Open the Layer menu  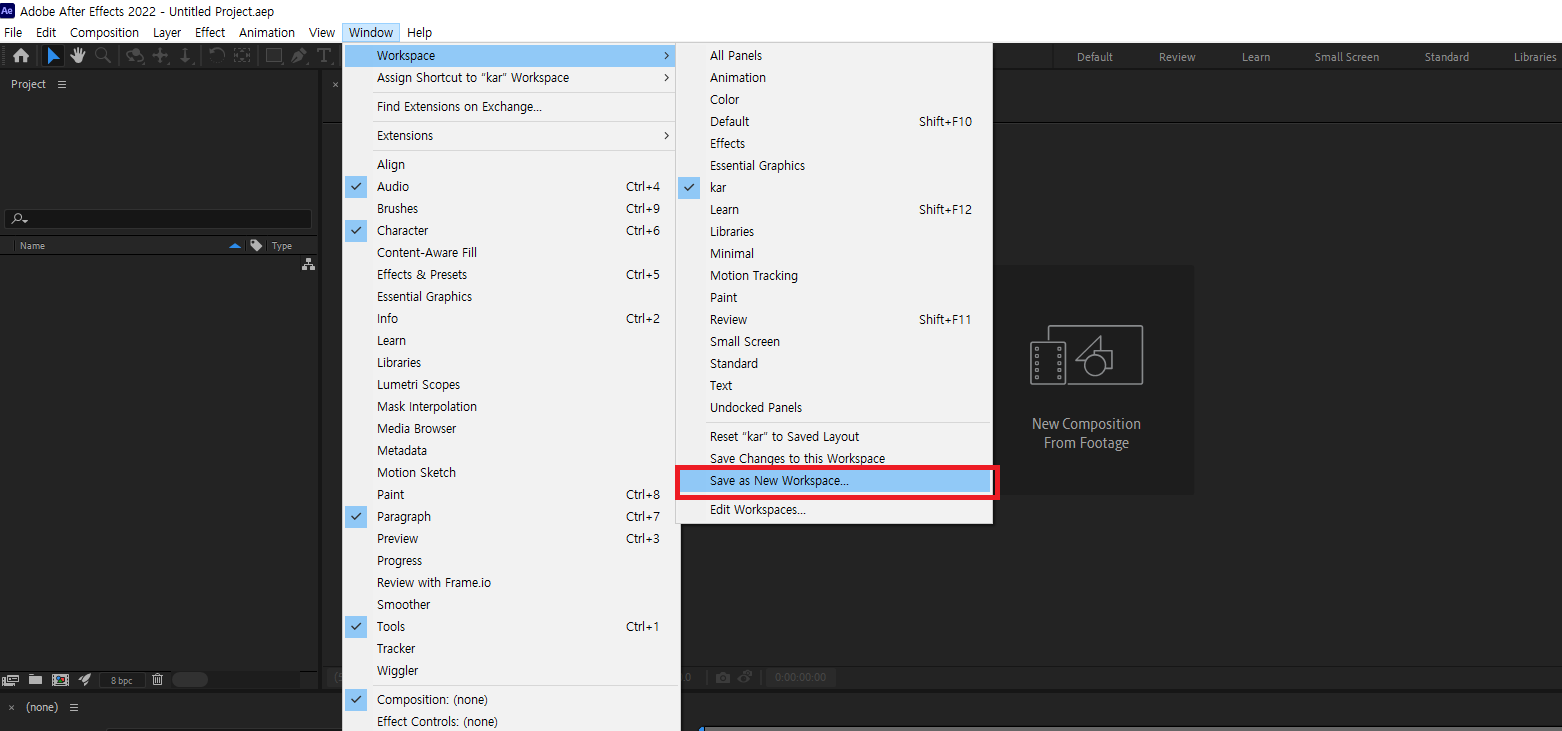tap(167, 32)
